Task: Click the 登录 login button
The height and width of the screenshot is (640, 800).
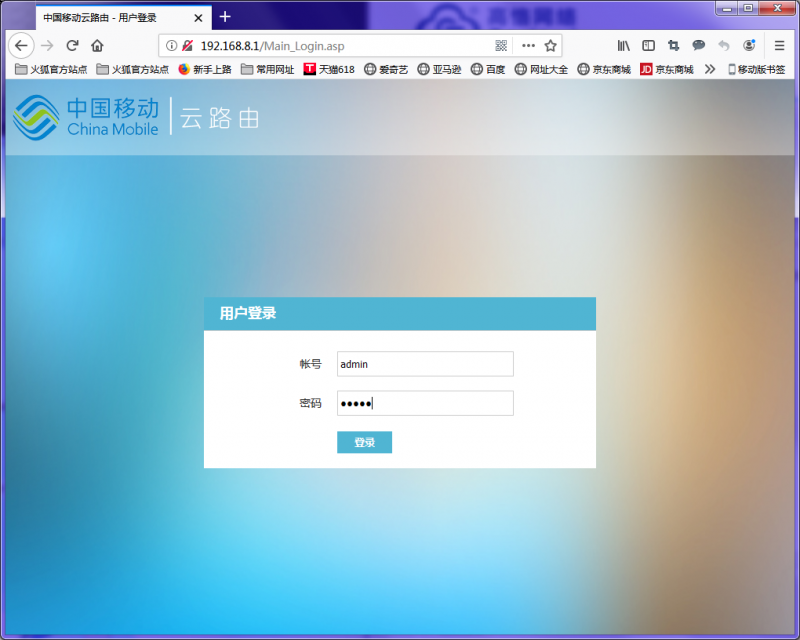Action: (x=364, y=442)
